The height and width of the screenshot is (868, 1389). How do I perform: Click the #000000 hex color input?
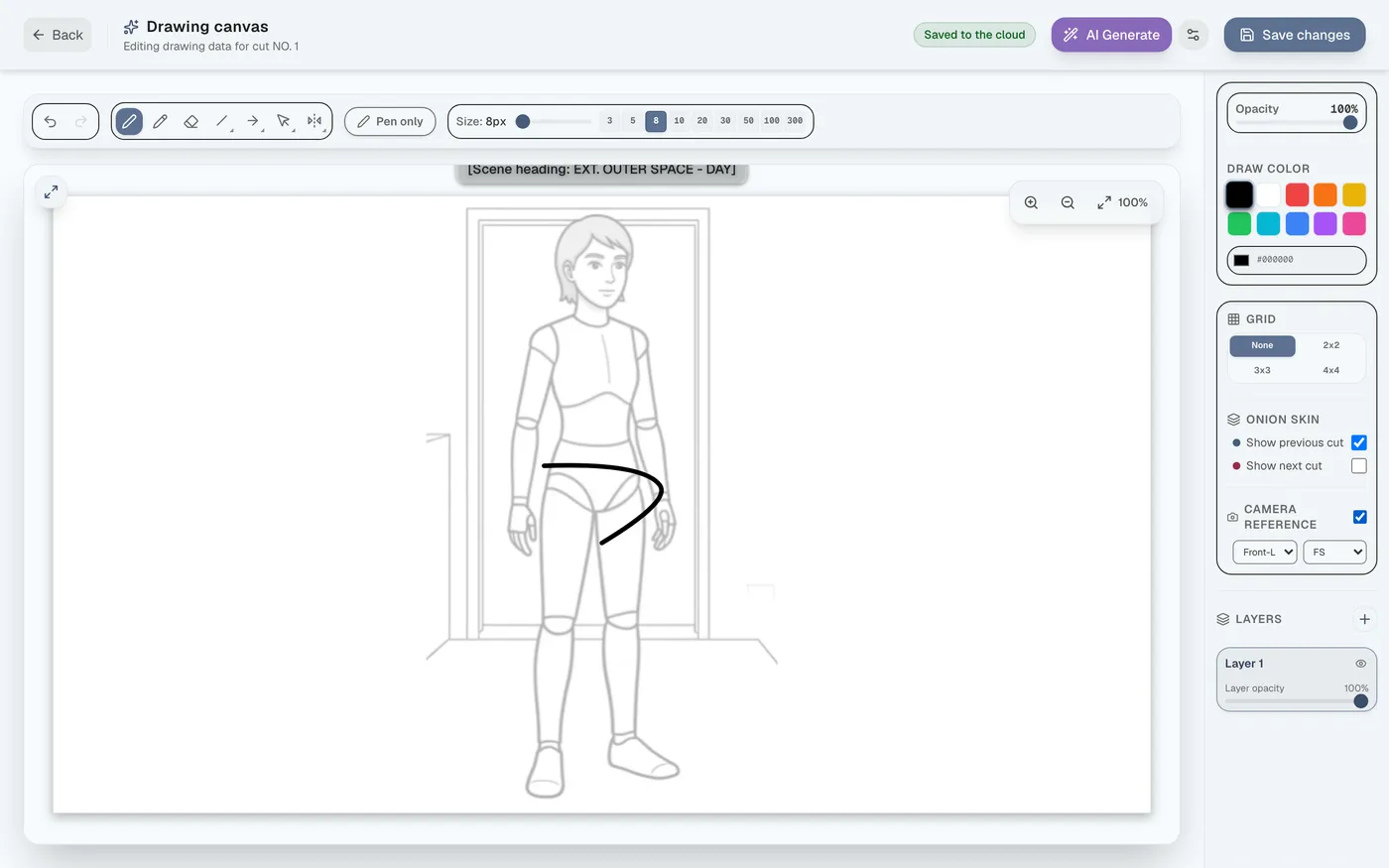[x=1297, y=260]
